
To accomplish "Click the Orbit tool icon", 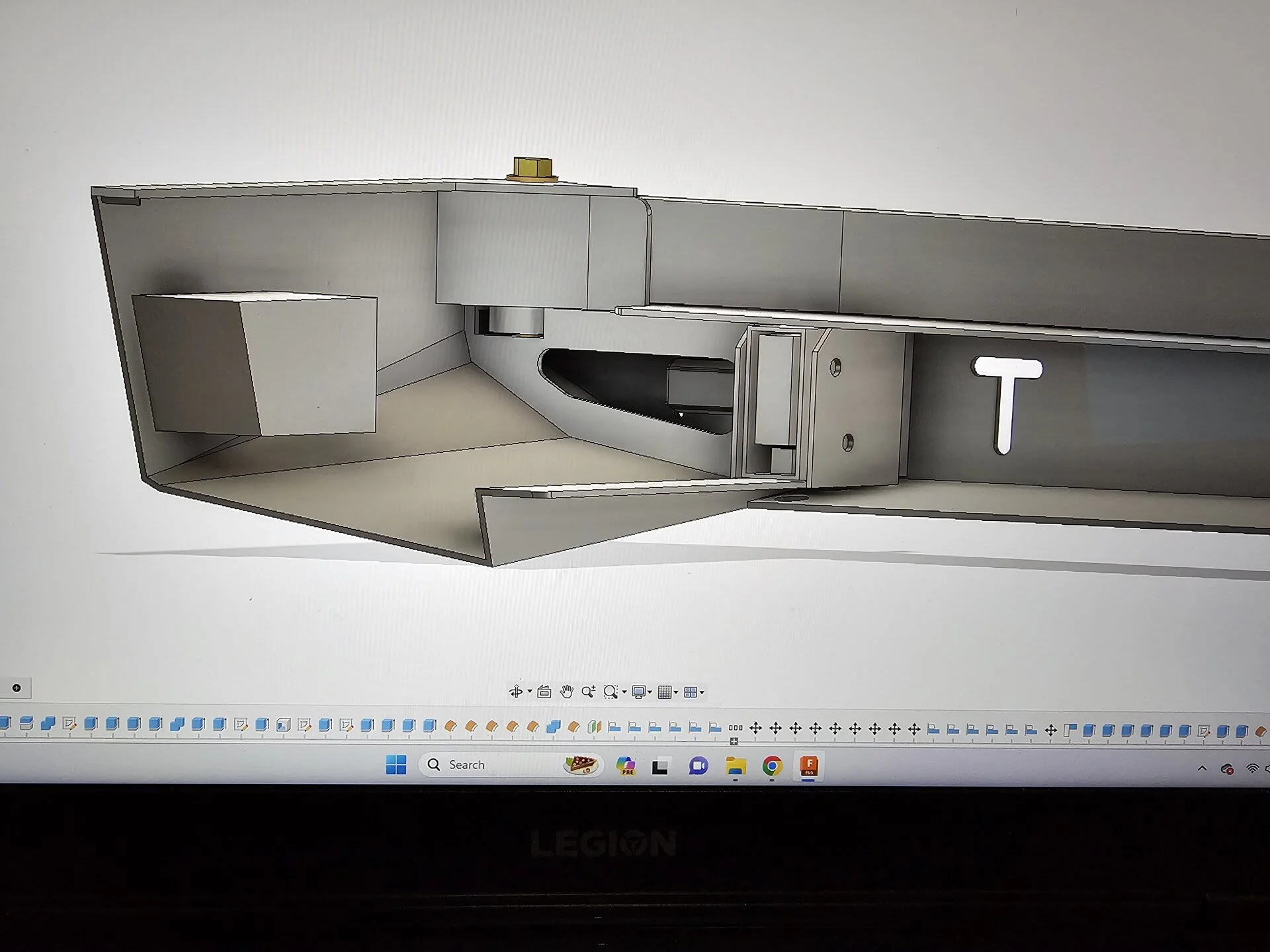I will pyautogui.click(x=516, y=692).
